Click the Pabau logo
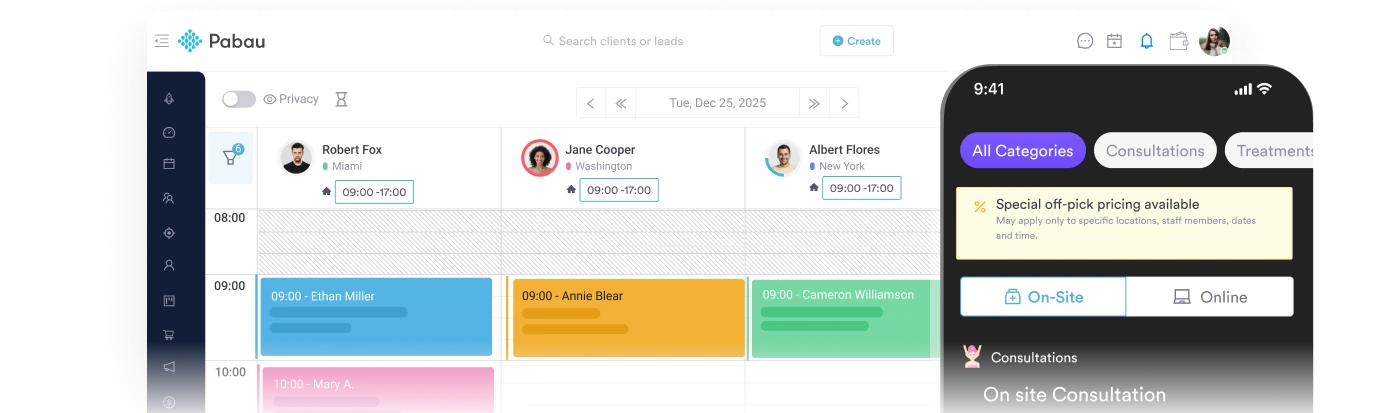 (221, 41)
